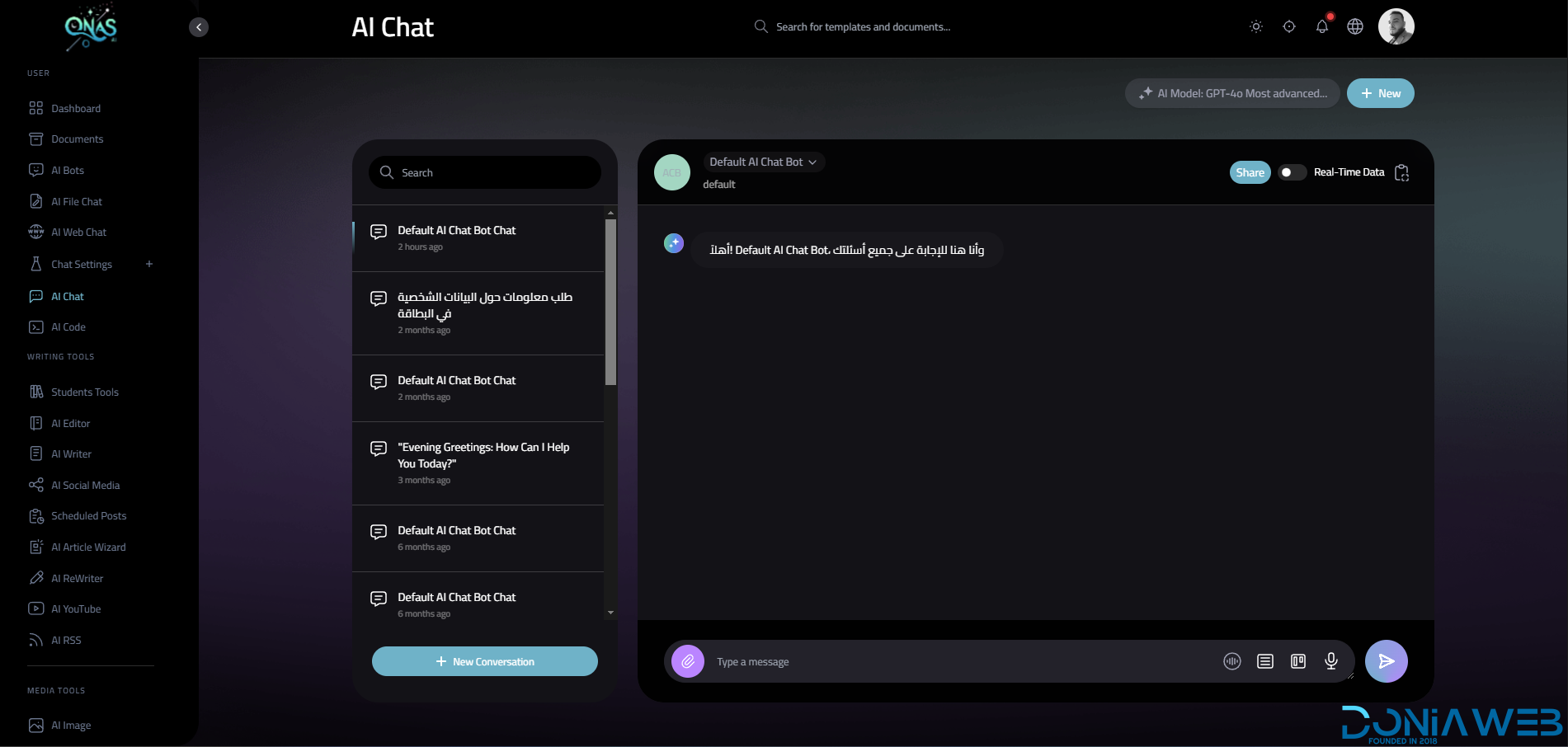The image size is (1568, 747).
Task: Click the New Conversation button
Action: pos(484,661)
